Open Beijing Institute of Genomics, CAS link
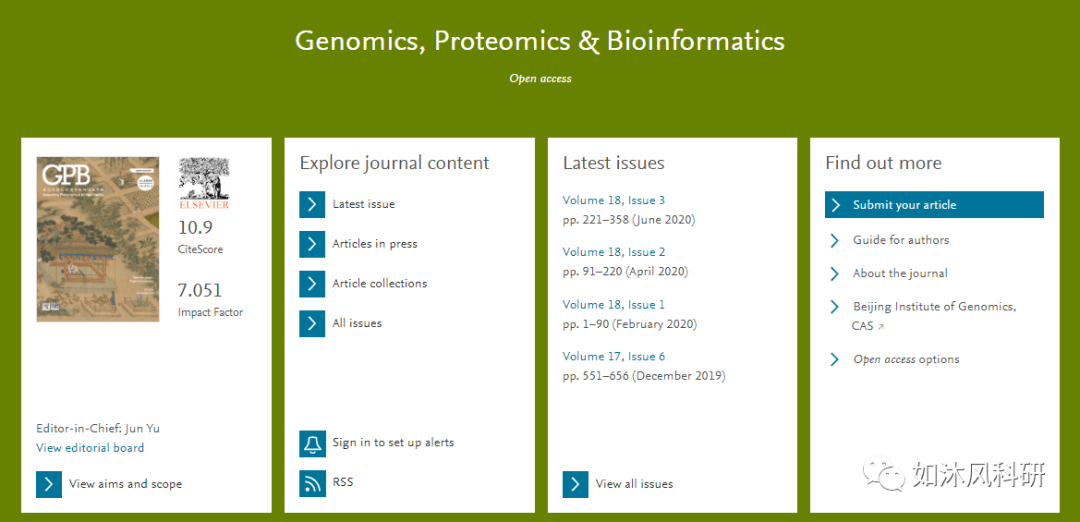Screen dimensions: 1080x522 (x=934, y=316)
